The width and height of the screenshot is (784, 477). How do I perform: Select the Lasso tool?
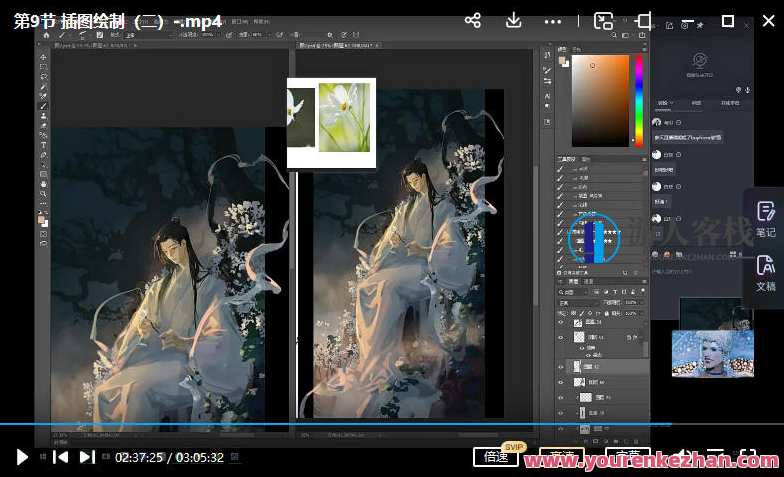pos(44,76)
